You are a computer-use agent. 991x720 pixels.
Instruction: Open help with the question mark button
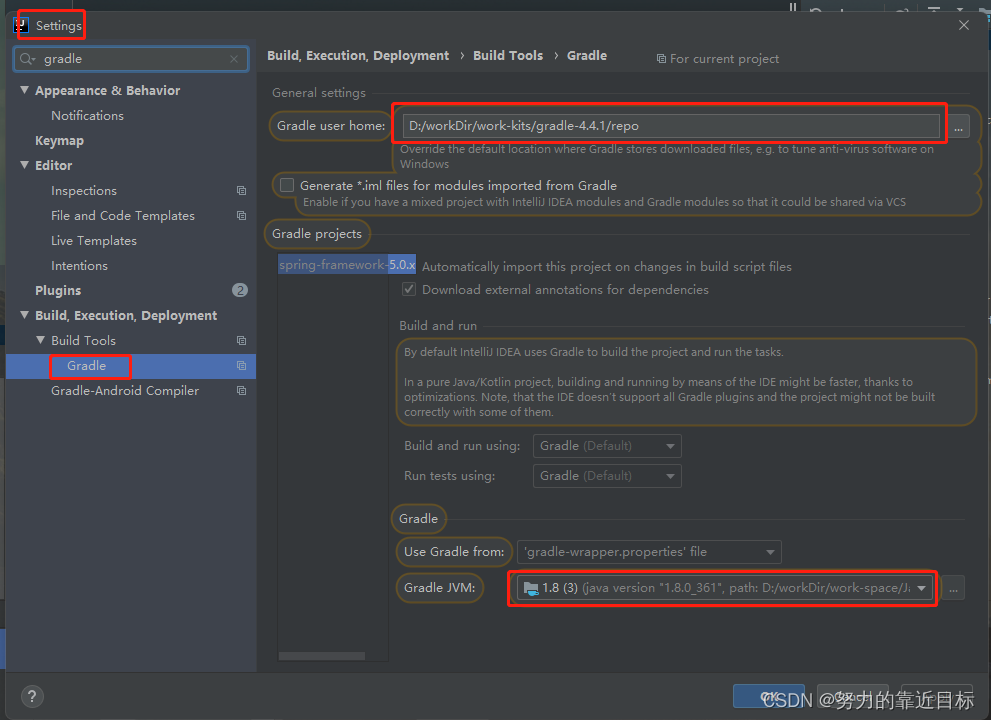pyautogui.click(x=32, y=697)
